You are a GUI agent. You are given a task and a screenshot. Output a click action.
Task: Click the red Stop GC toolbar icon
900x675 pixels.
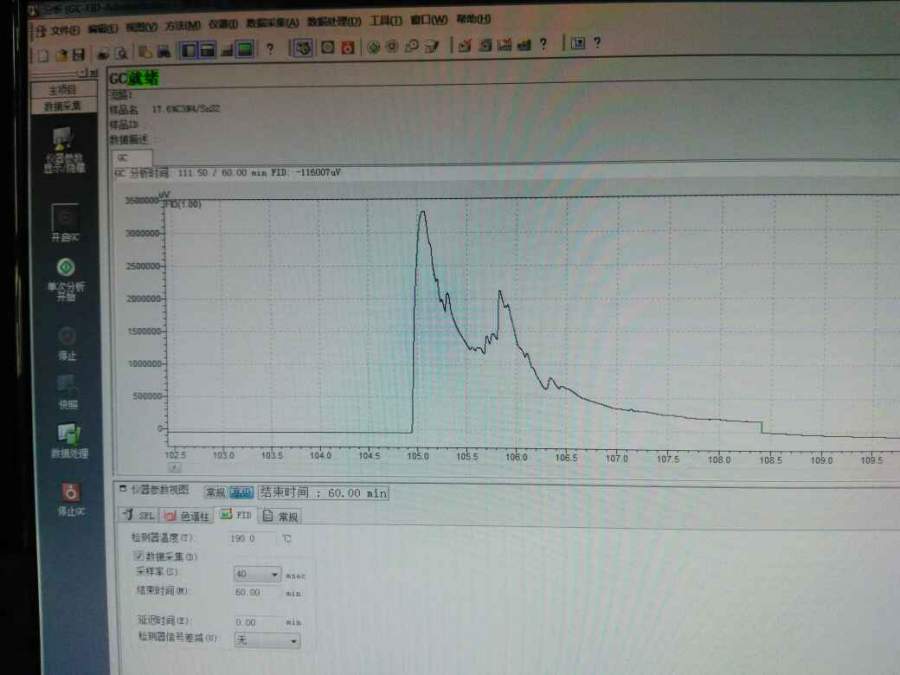pos(348,48)
